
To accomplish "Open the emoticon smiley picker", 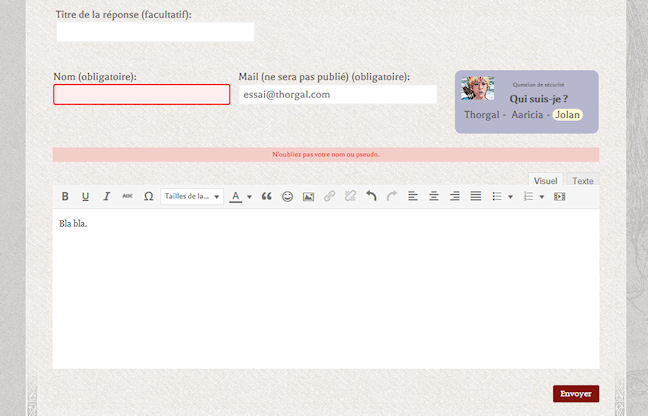I will (288, 197).
